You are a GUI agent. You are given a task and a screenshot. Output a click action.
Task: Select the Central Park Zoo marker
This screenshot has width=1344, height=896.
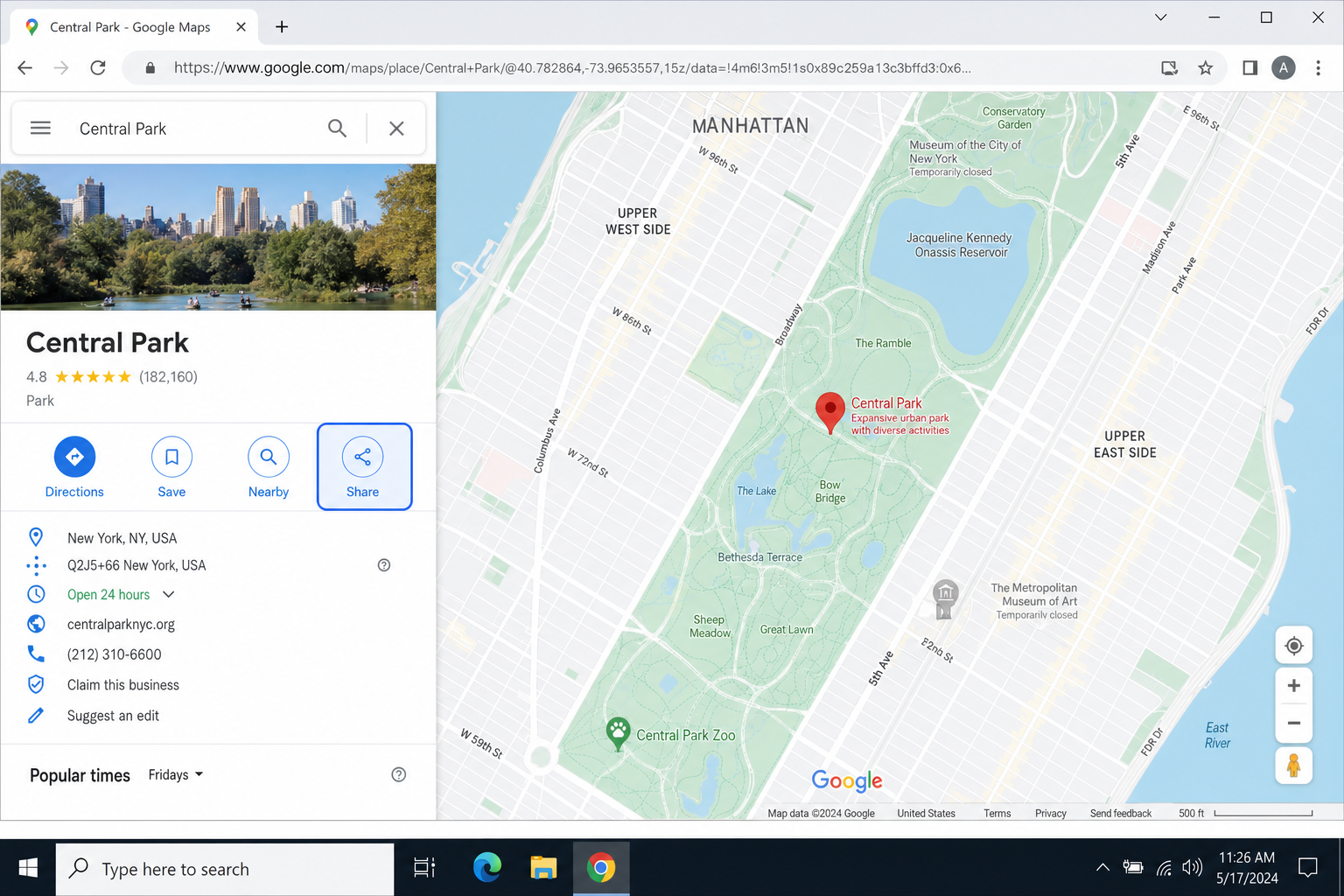pyautogui.click(x=618, y=734)
